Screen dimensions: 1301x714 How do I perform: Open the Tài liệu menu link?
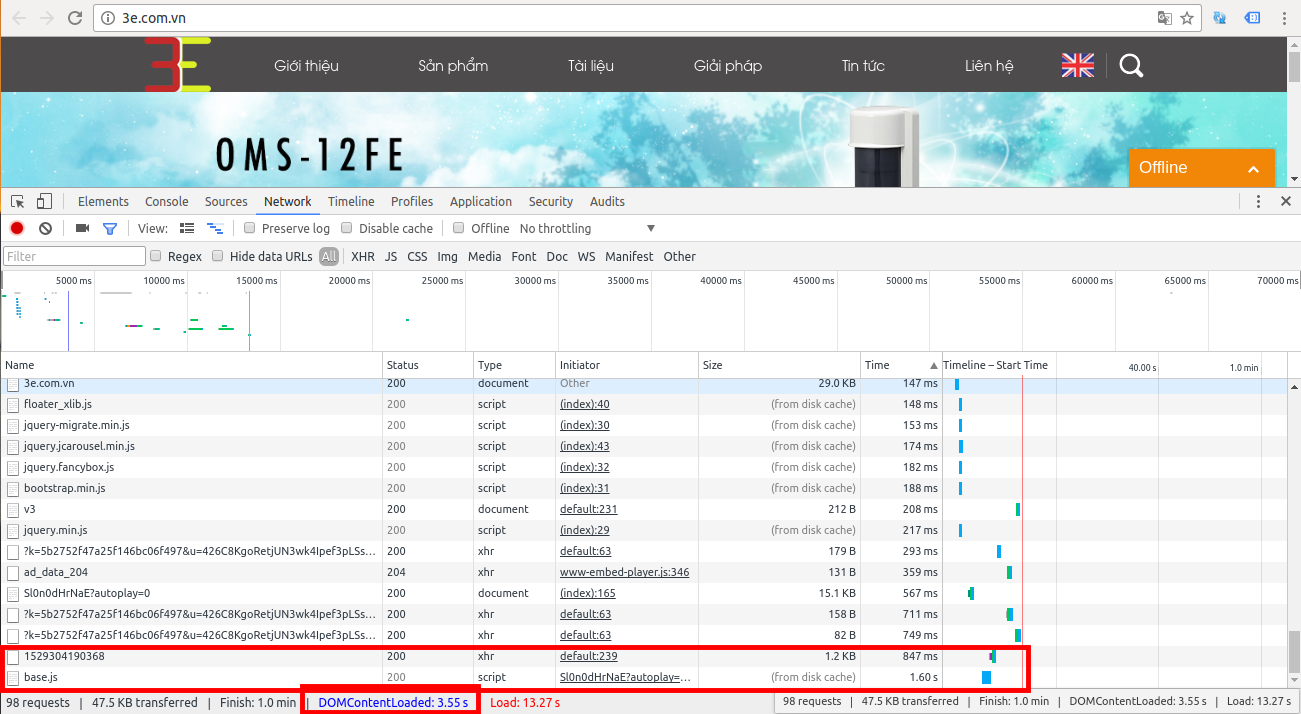(591, 66)
